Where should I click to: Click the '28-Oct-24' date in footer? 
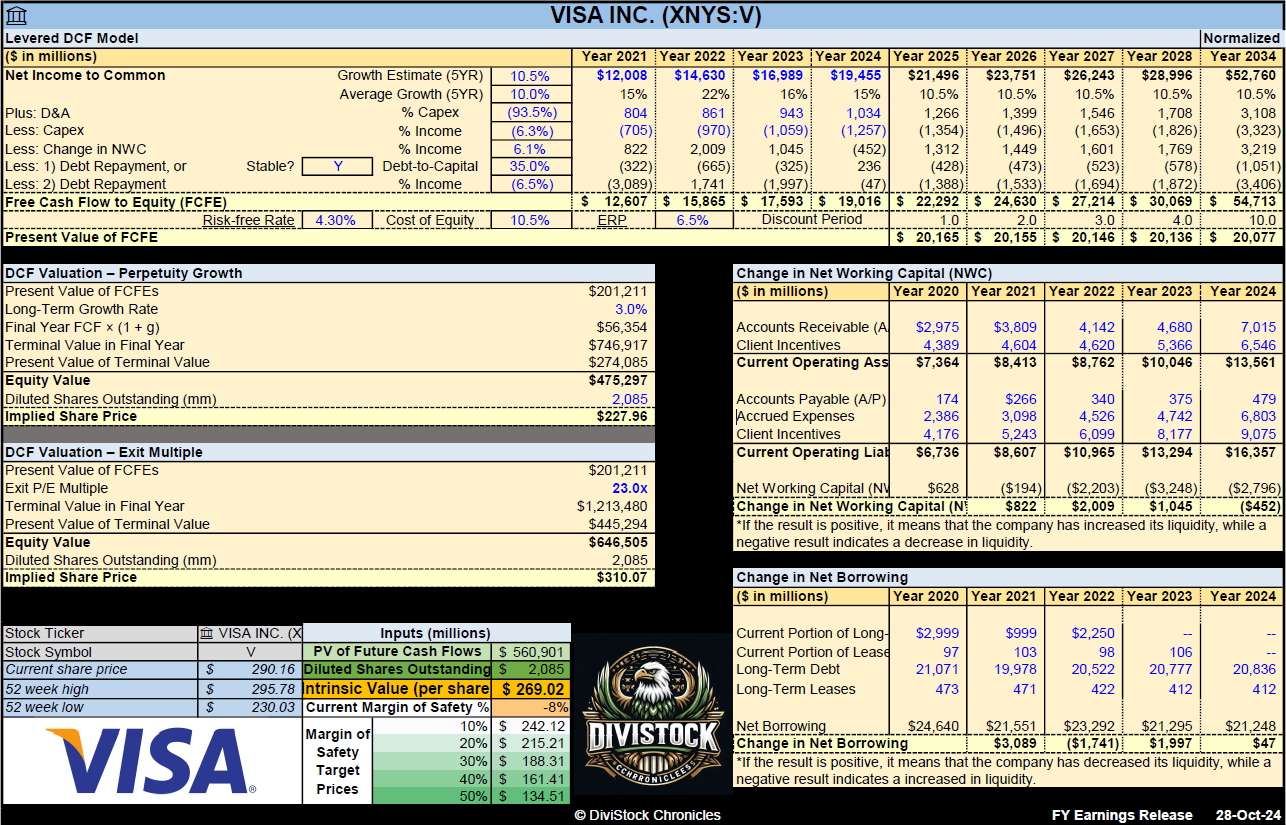pos(1248,815)
